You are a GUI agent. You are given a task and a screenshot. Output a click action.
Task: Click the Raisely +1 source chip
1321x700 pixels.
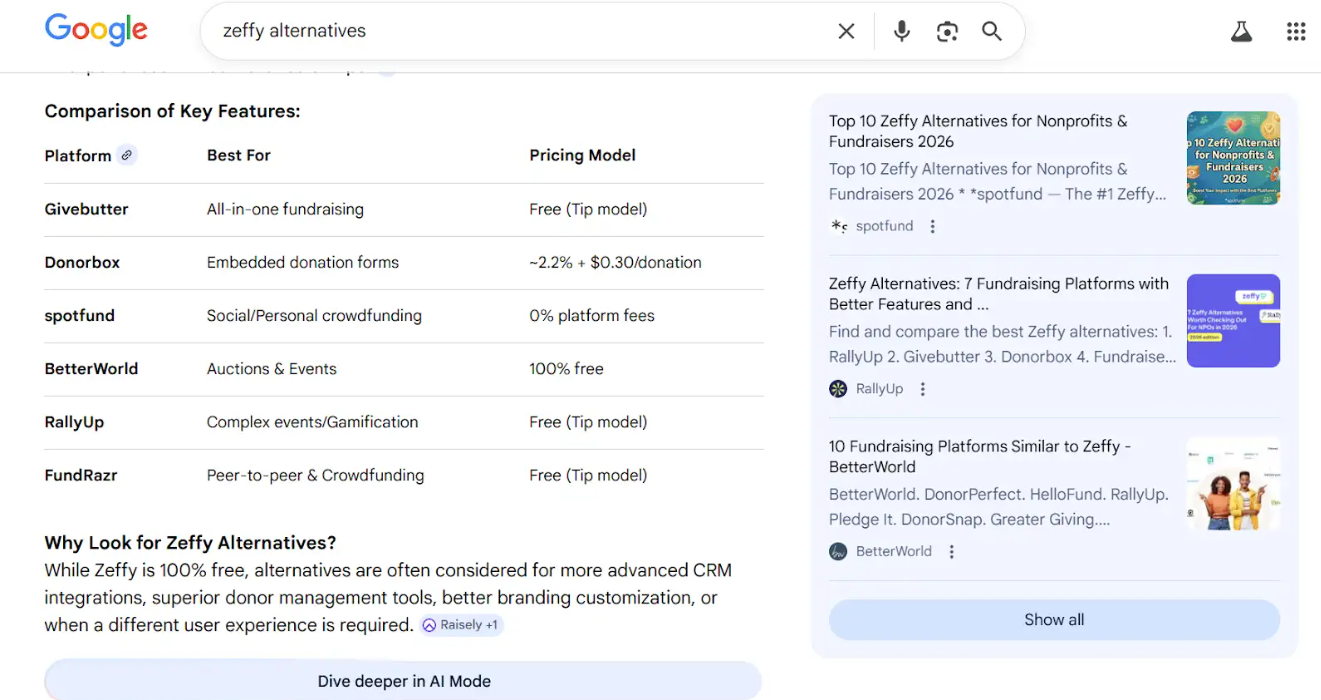click(x=461, y=625)
